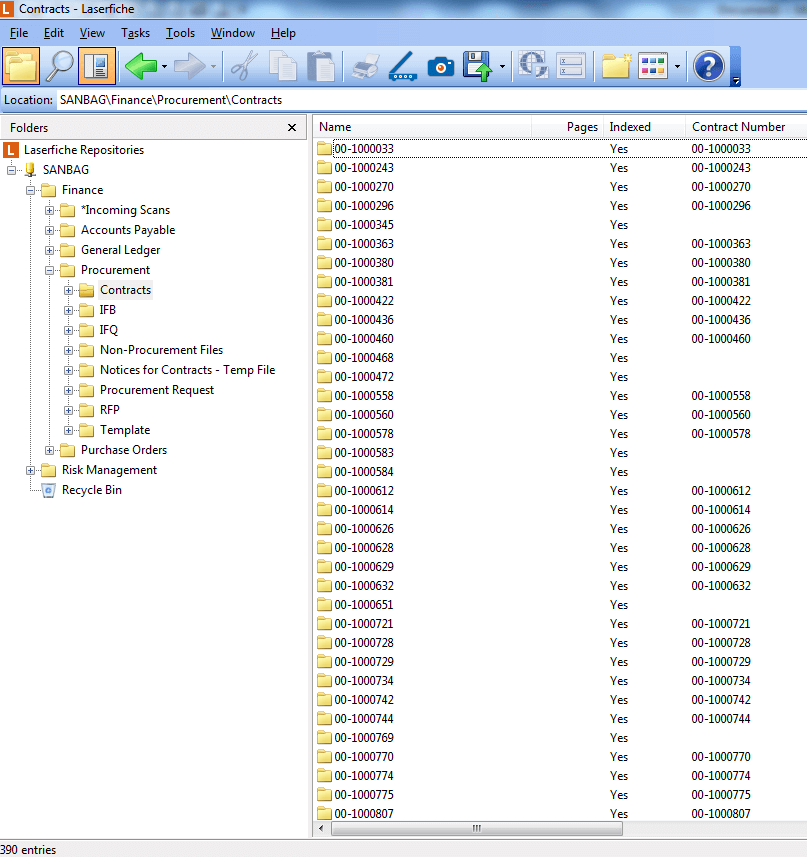Screen dimensions: 807x858
Task: Toggle the folder browser toolbar button
Action: pos(21,66)
